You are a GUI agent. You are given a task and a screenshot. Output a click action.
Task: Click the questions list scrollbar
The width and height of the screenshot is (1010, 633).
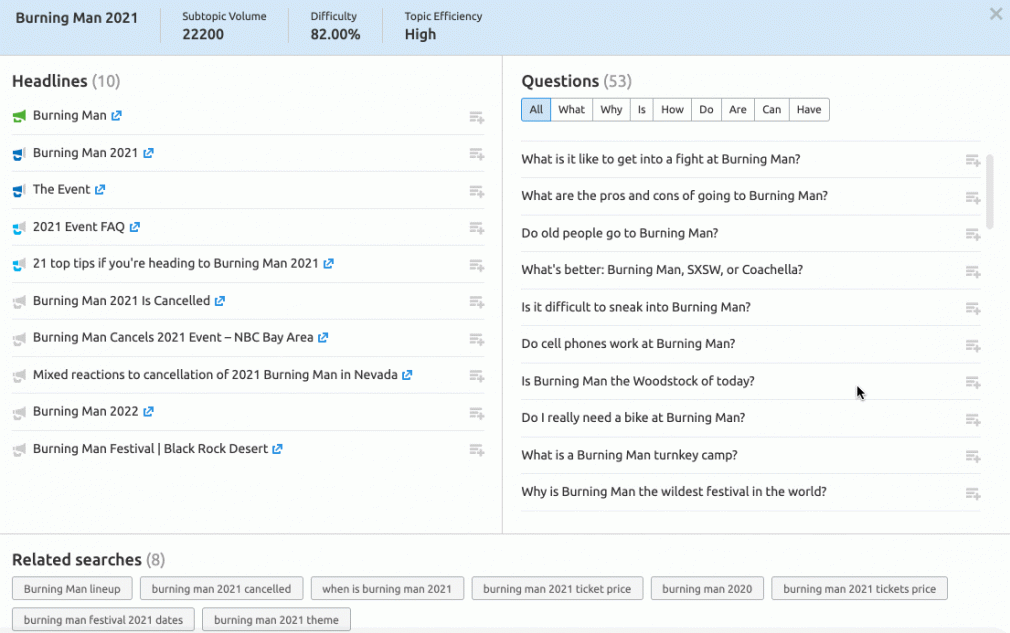coord(989,191)
